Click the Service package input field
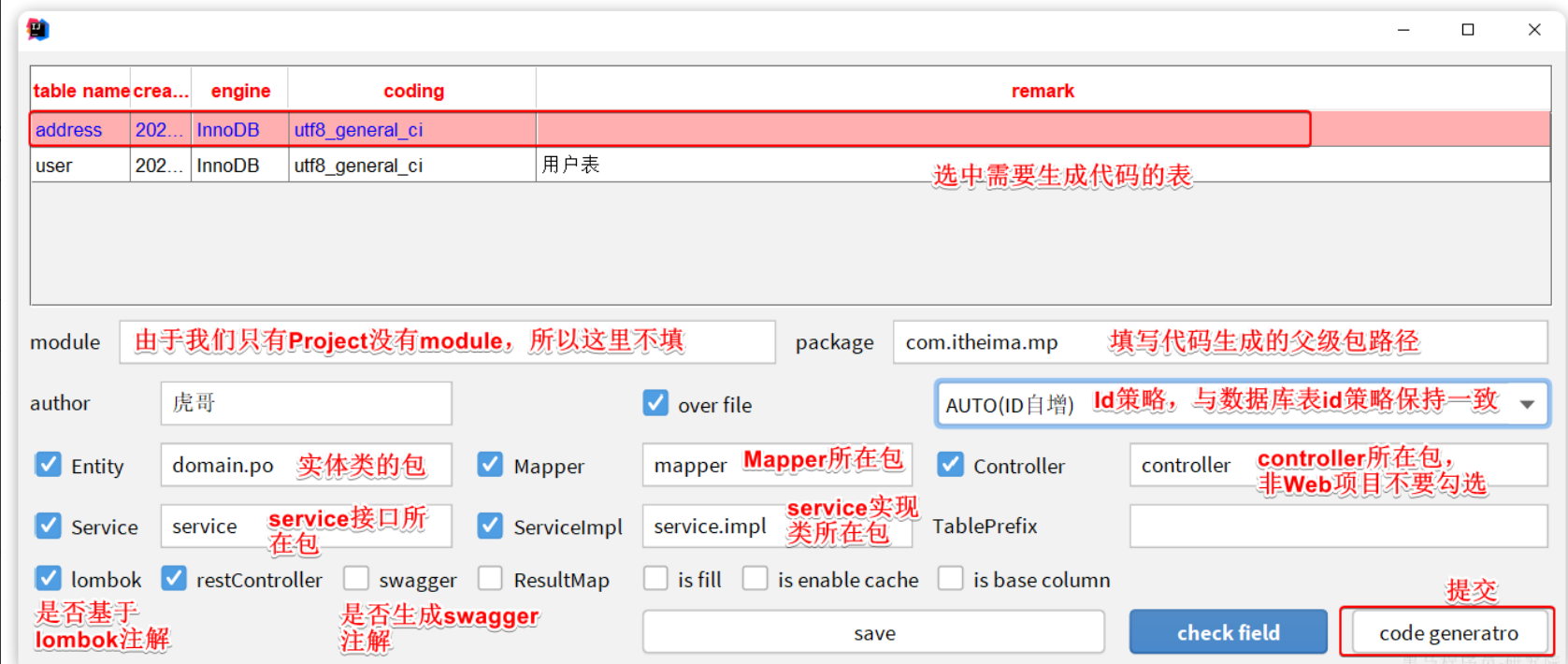The image size is (1568, 664). (x=306, y=526)
